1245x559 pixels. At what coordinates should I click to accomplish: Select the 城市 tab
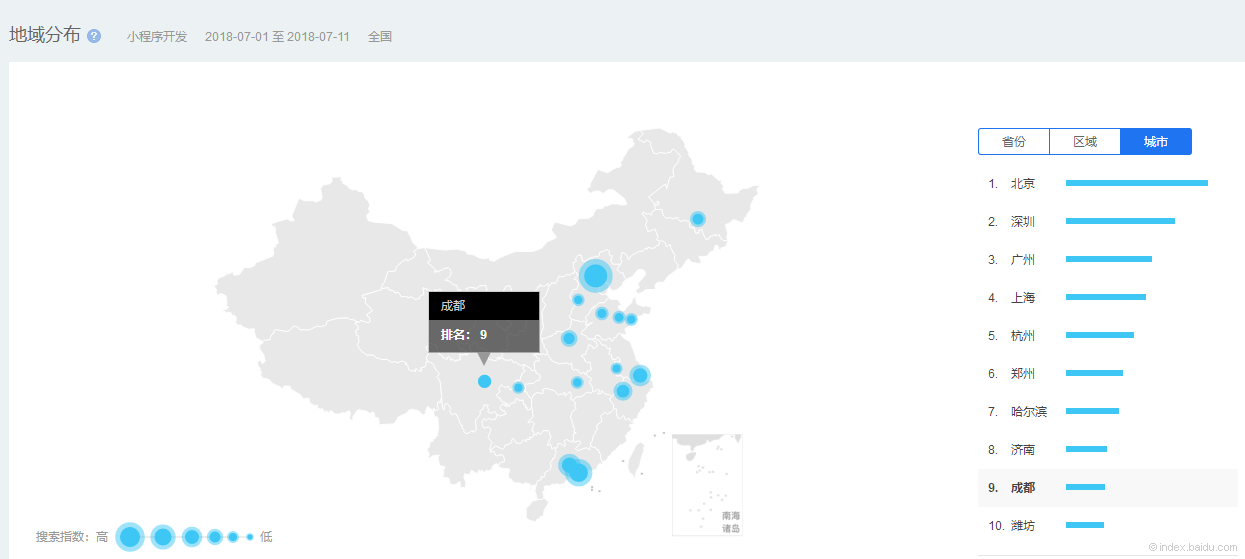(1156, 142)
